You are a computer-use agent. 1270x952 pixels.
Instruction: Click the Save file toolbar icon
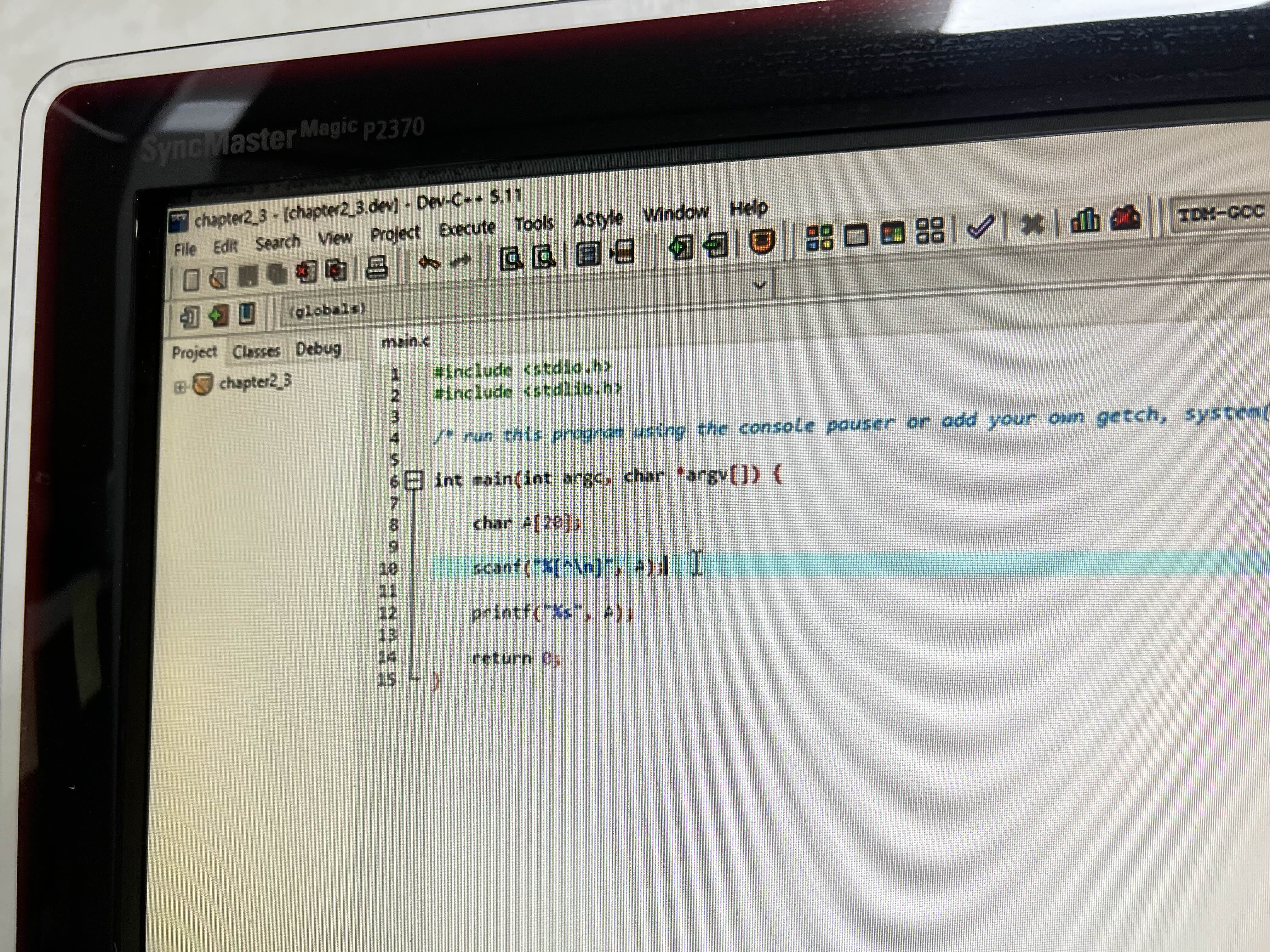(249, 276)
